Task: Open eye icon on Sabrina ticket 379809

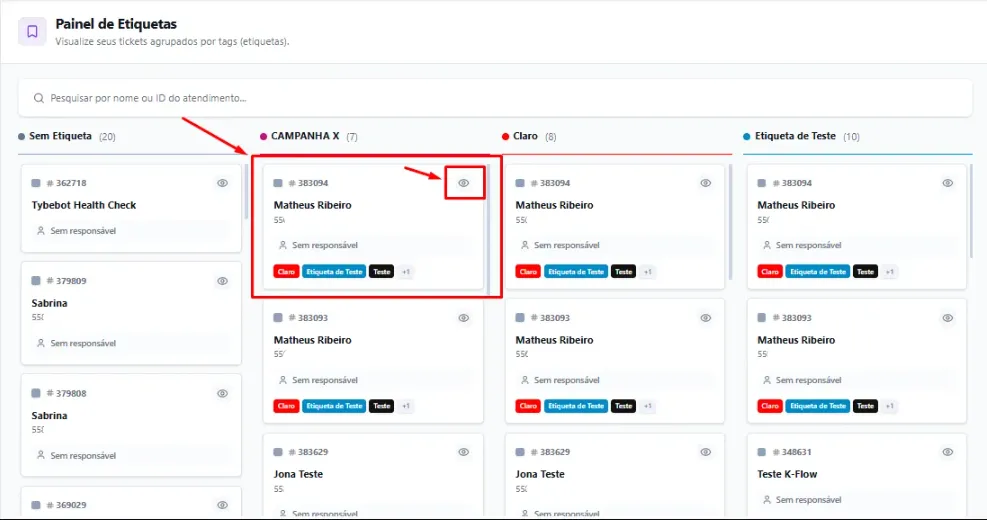Action: point(222,281)
